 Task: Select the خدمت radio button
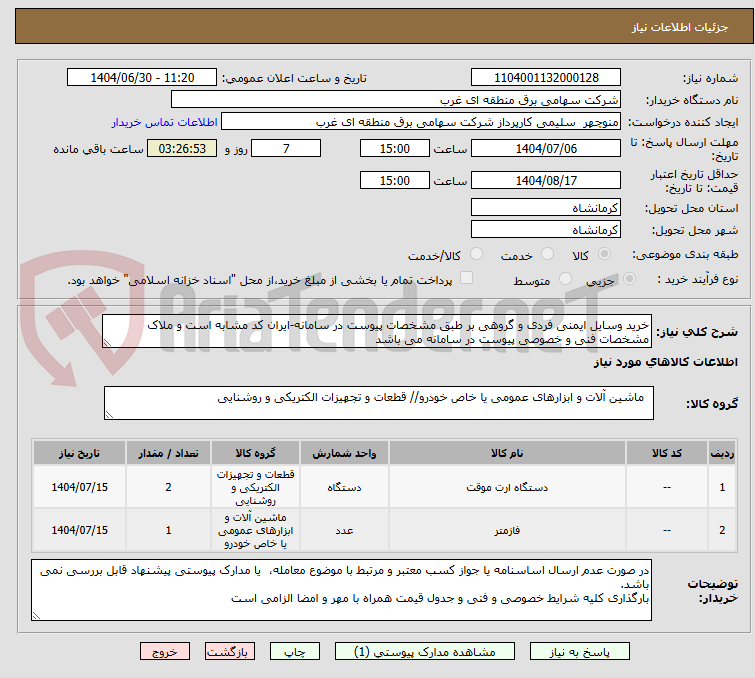tap(547, 254)
